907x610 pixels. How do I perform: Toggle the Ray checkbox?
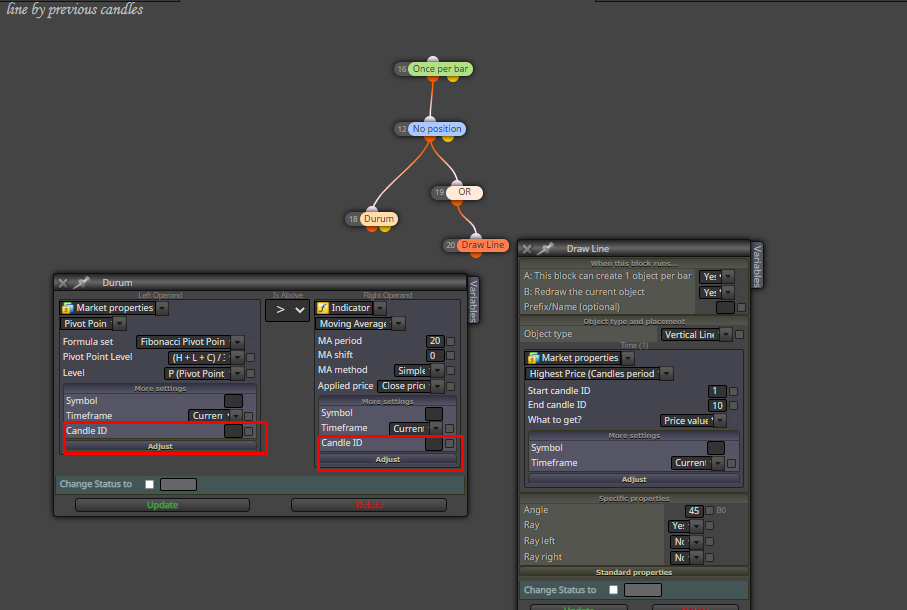[x=709, y=526]
